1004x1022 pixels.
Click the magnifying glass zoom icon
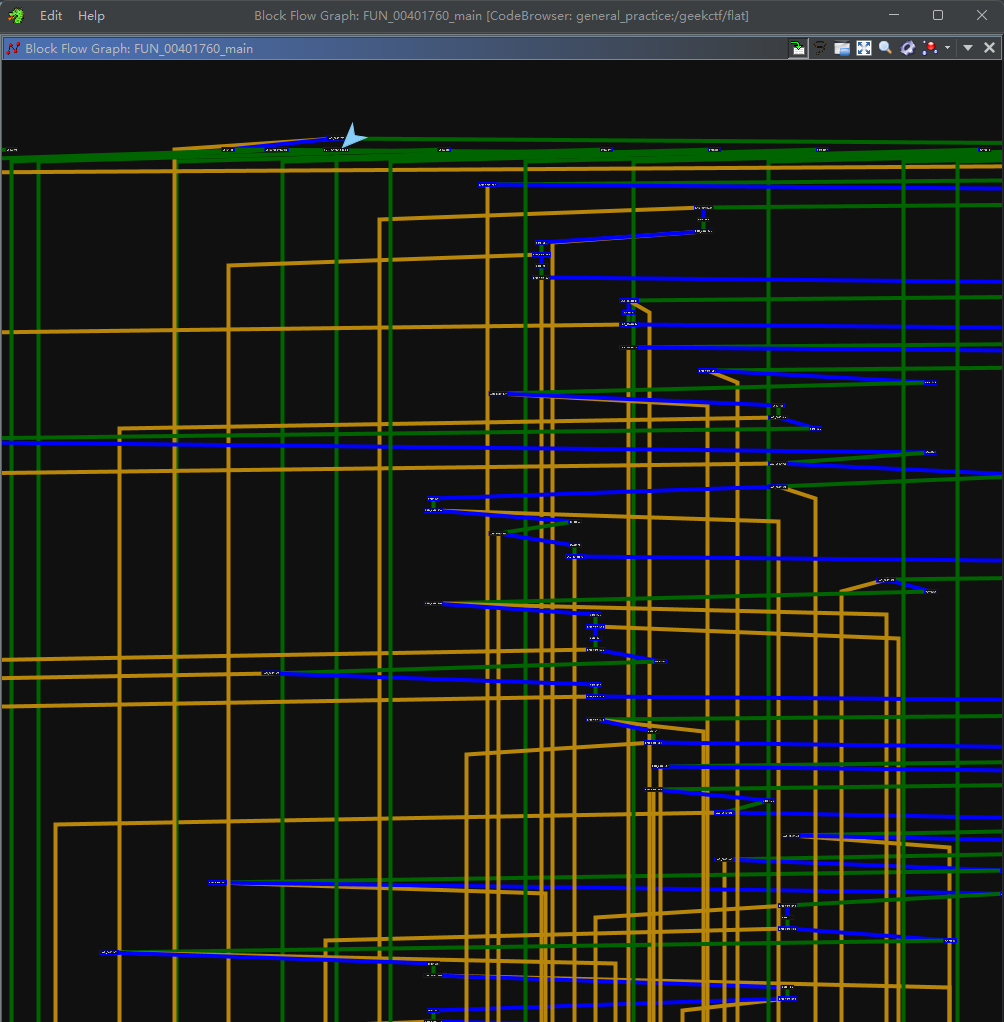point(886,48)
